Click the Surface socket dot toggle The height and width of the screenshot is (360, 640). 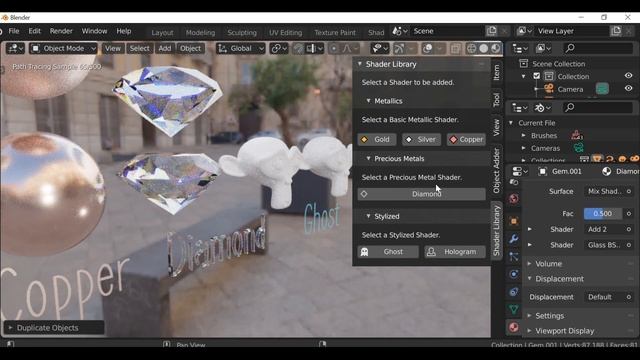tap(629, 191)
